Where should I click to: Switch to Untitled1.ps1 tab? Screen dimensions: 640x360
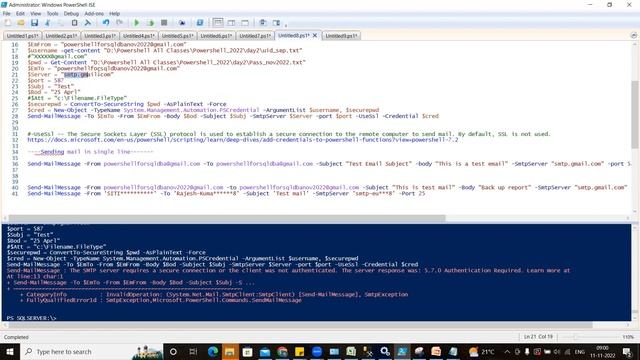pyautogui.click(x=22, y=36)
